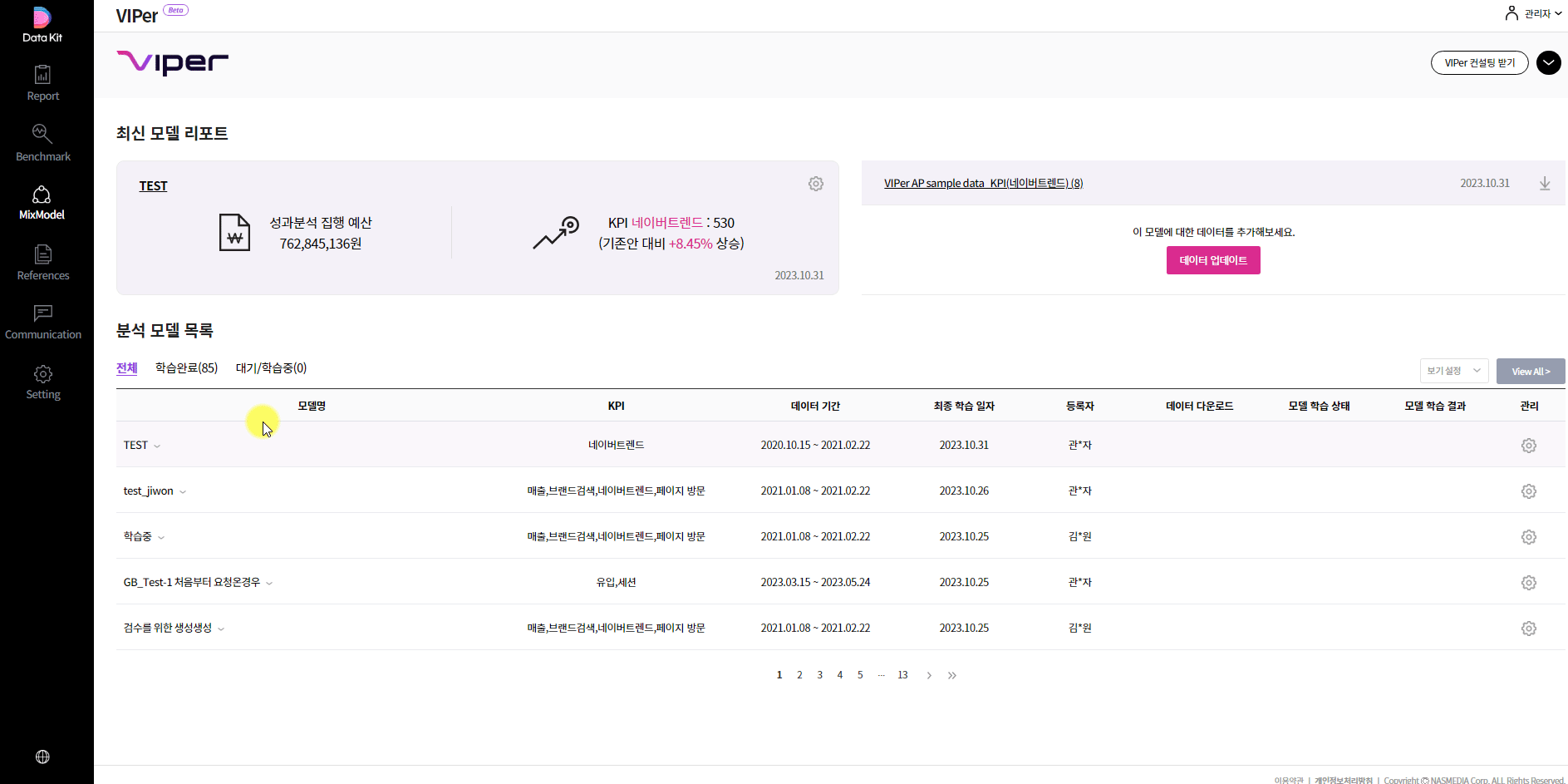
Task: Open References from the sidebar
Action: (x=42, y=263)
